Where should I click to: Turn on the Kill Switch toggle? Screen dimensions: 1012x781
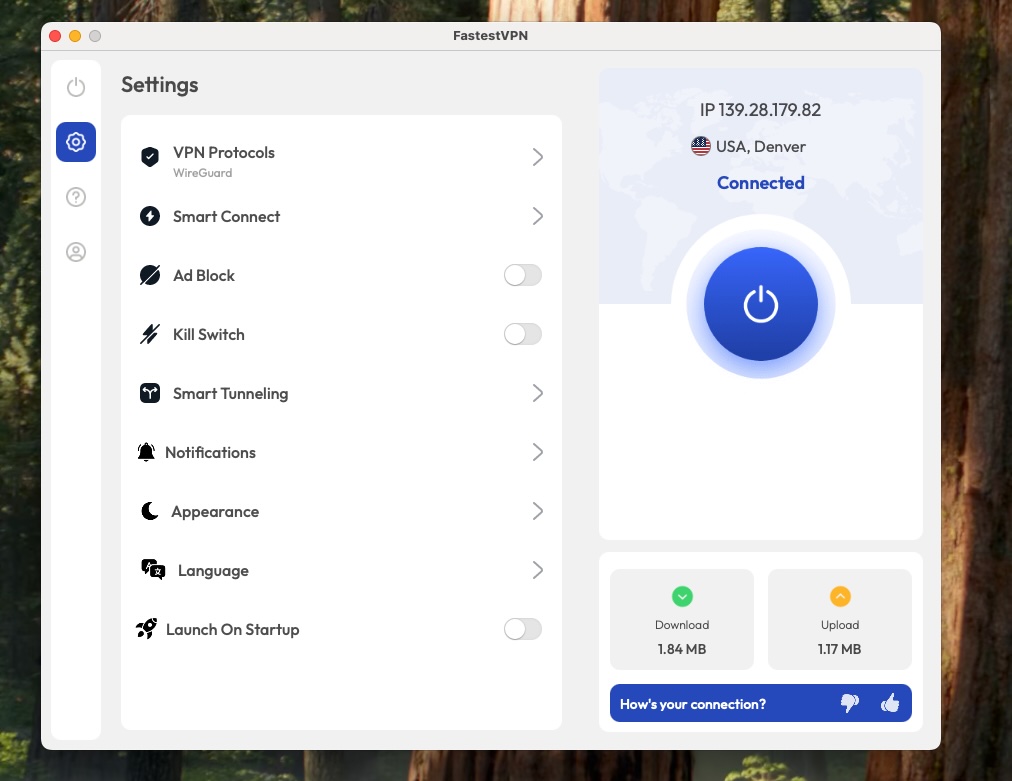coord(522,334)
